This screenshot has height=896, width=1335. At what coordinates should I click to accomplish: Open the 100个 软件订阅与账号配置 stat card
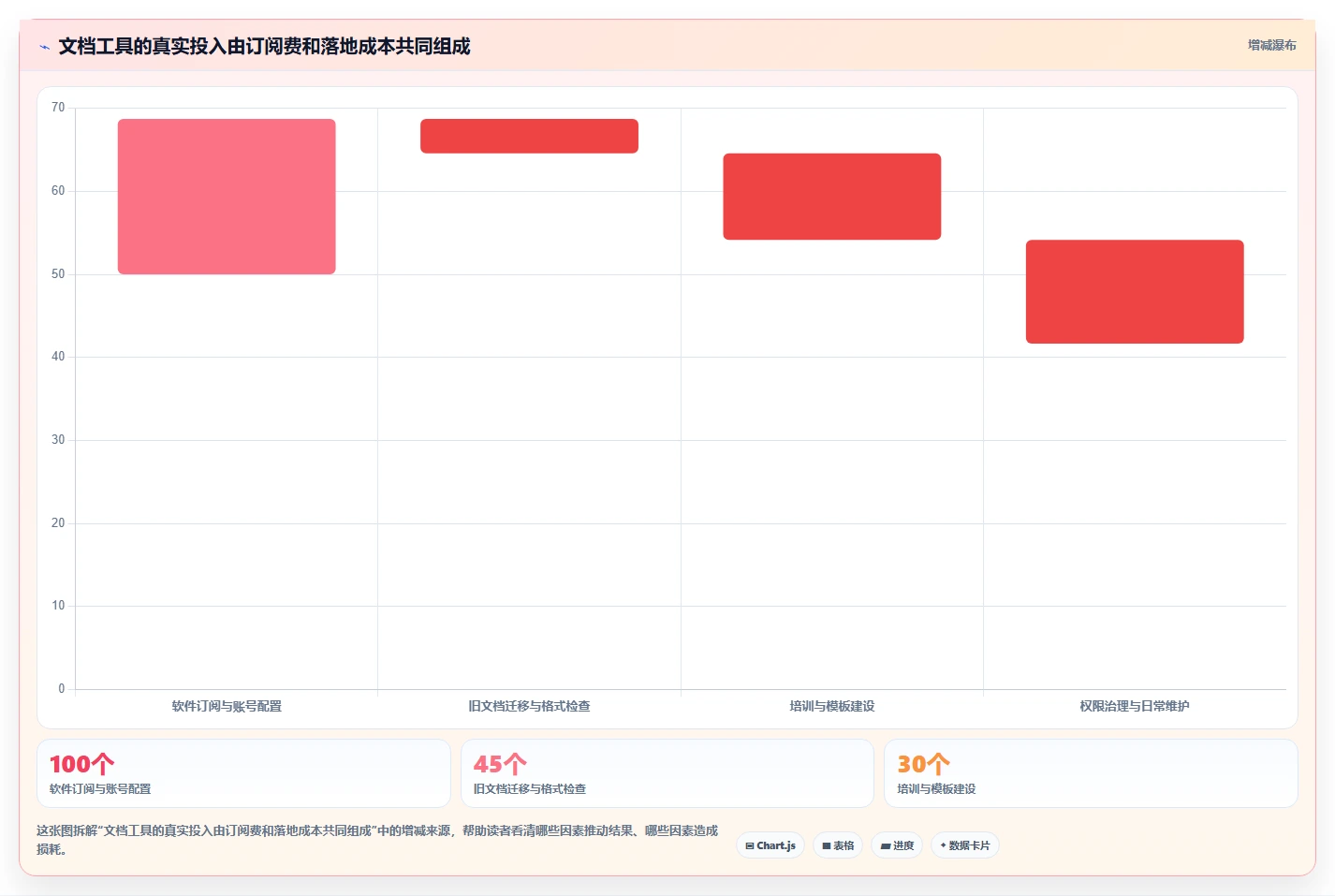[x=243, y=773]
